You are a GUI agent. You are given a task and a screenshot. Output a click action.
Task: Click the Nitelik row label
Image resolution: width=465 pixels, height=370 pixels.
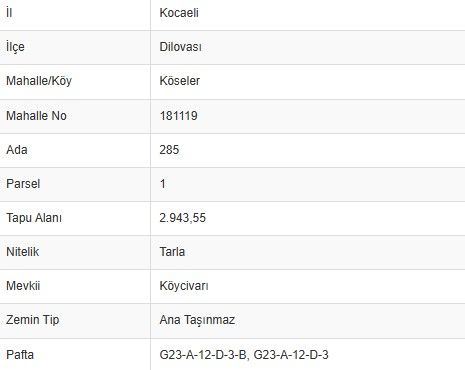(23, 252)
